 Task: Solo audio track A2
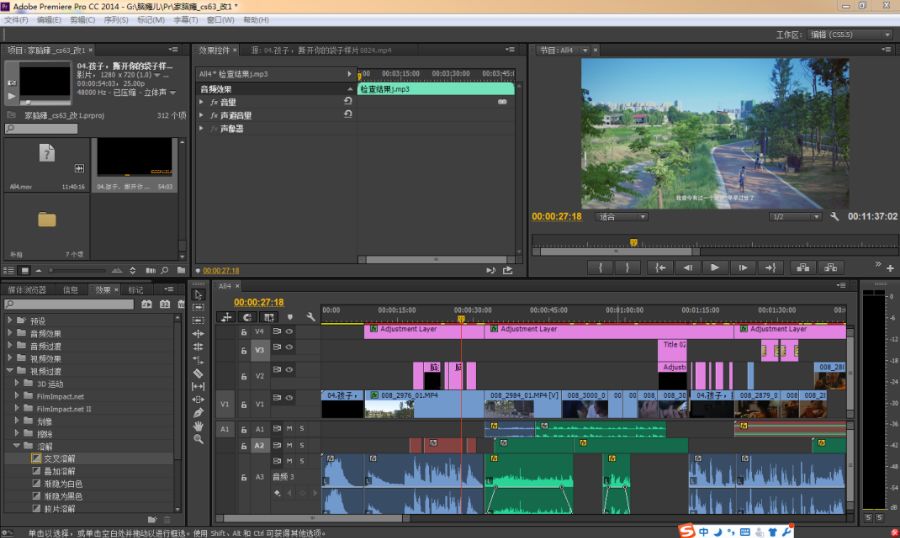pos(302,445)
